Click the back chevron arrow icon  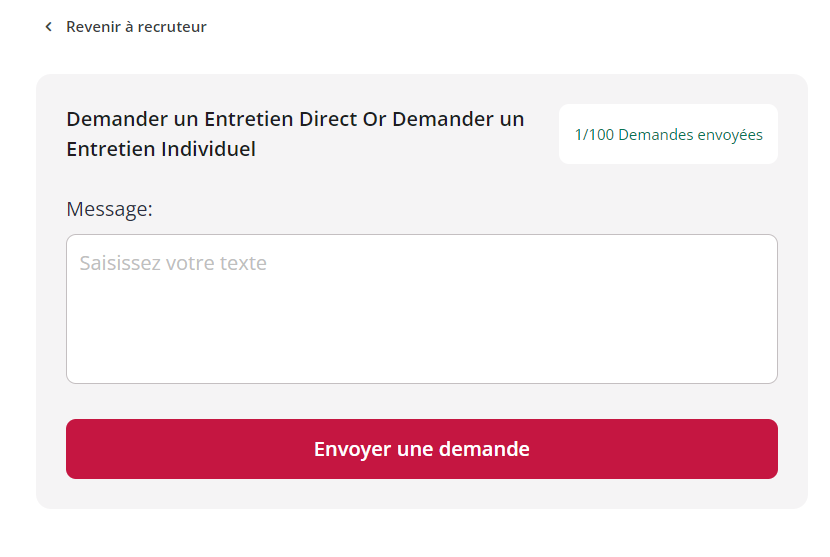[x=49, y=26]
